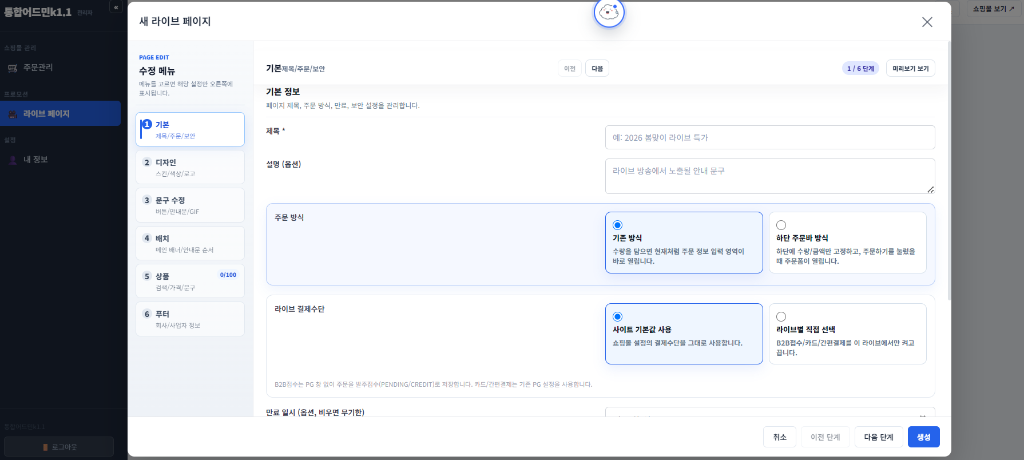Select the 기본 방식 radio option
Image resolution: width=1024 pixels, height=460 pixels.
tap(618, 225)
